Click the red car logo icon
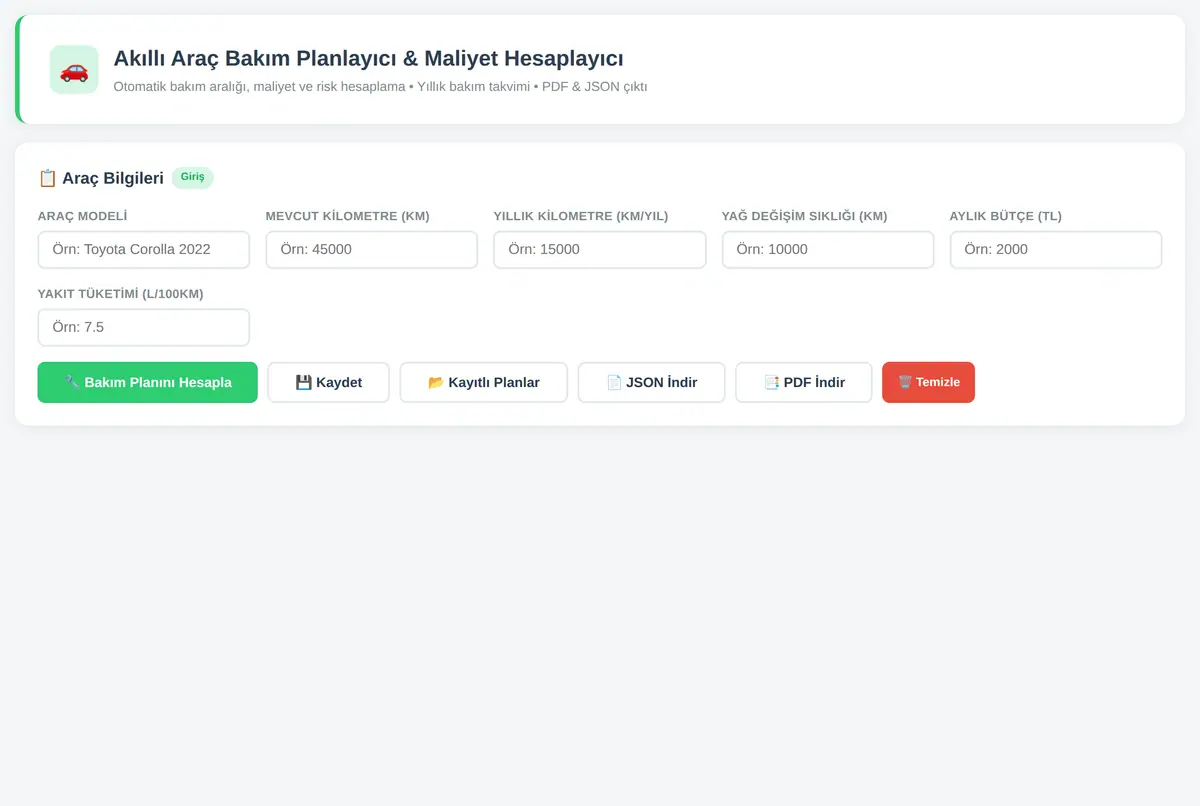The image size is (1200, 806). 74,70
